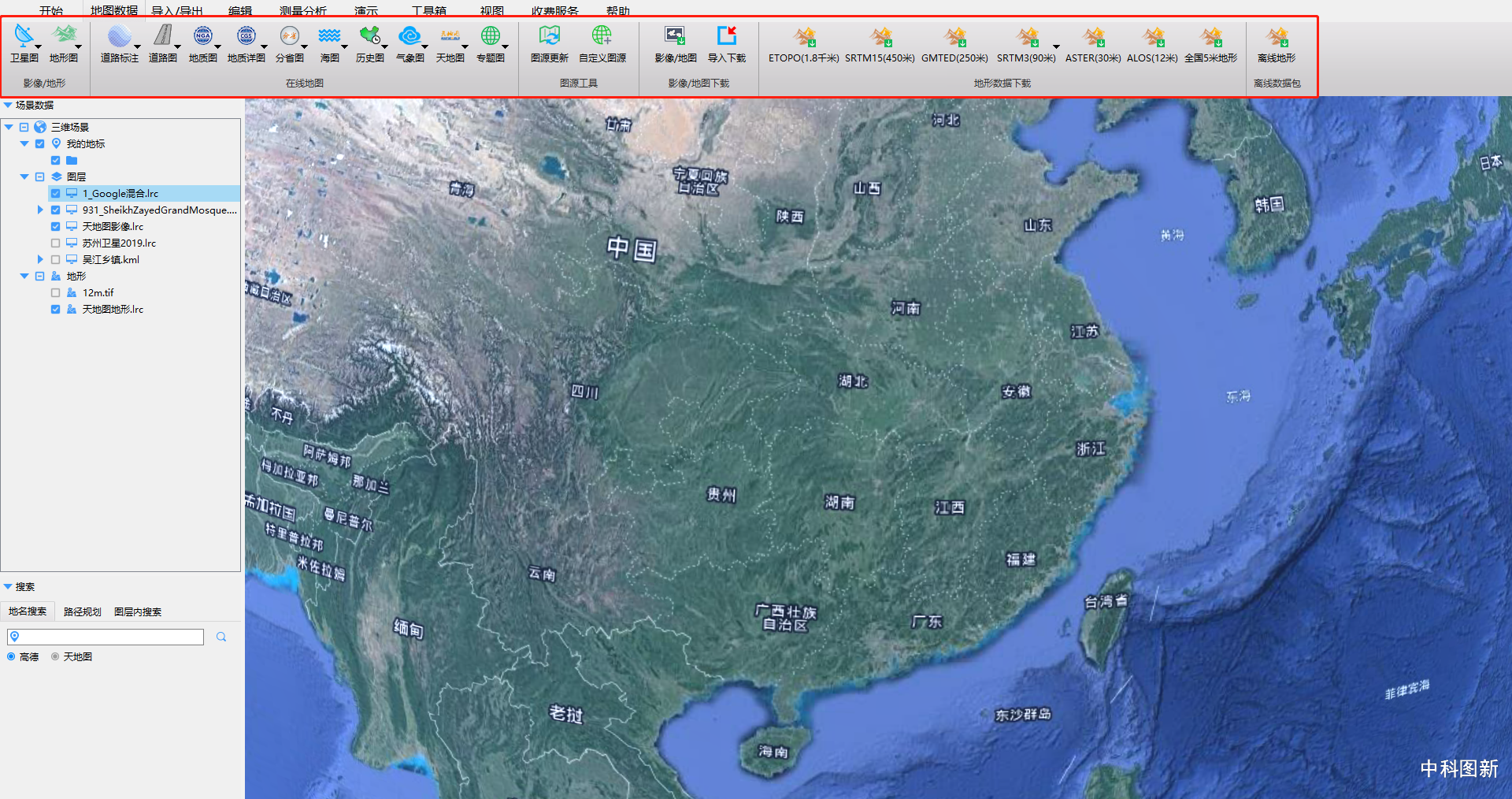This screenshot has height=799, width=1512.
Task: Expand the 吴江乡镇.kml tree node
Action: point(40,259)
